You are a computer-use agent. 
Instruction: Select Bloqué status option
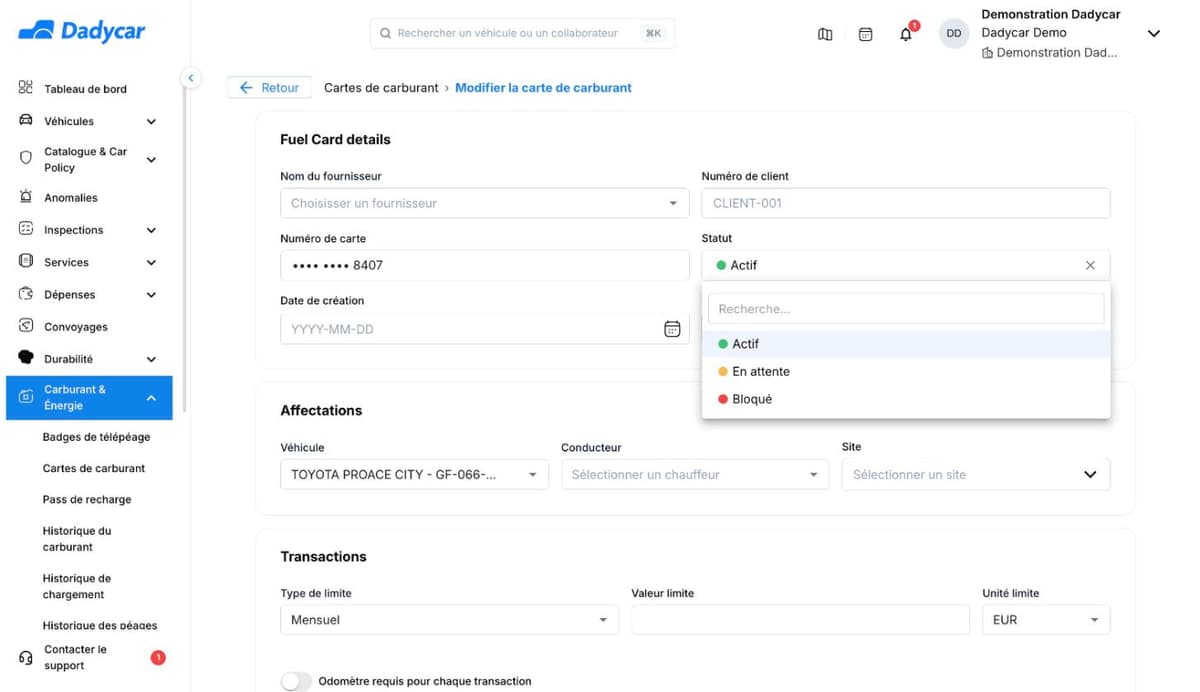[x=906, y=399]
